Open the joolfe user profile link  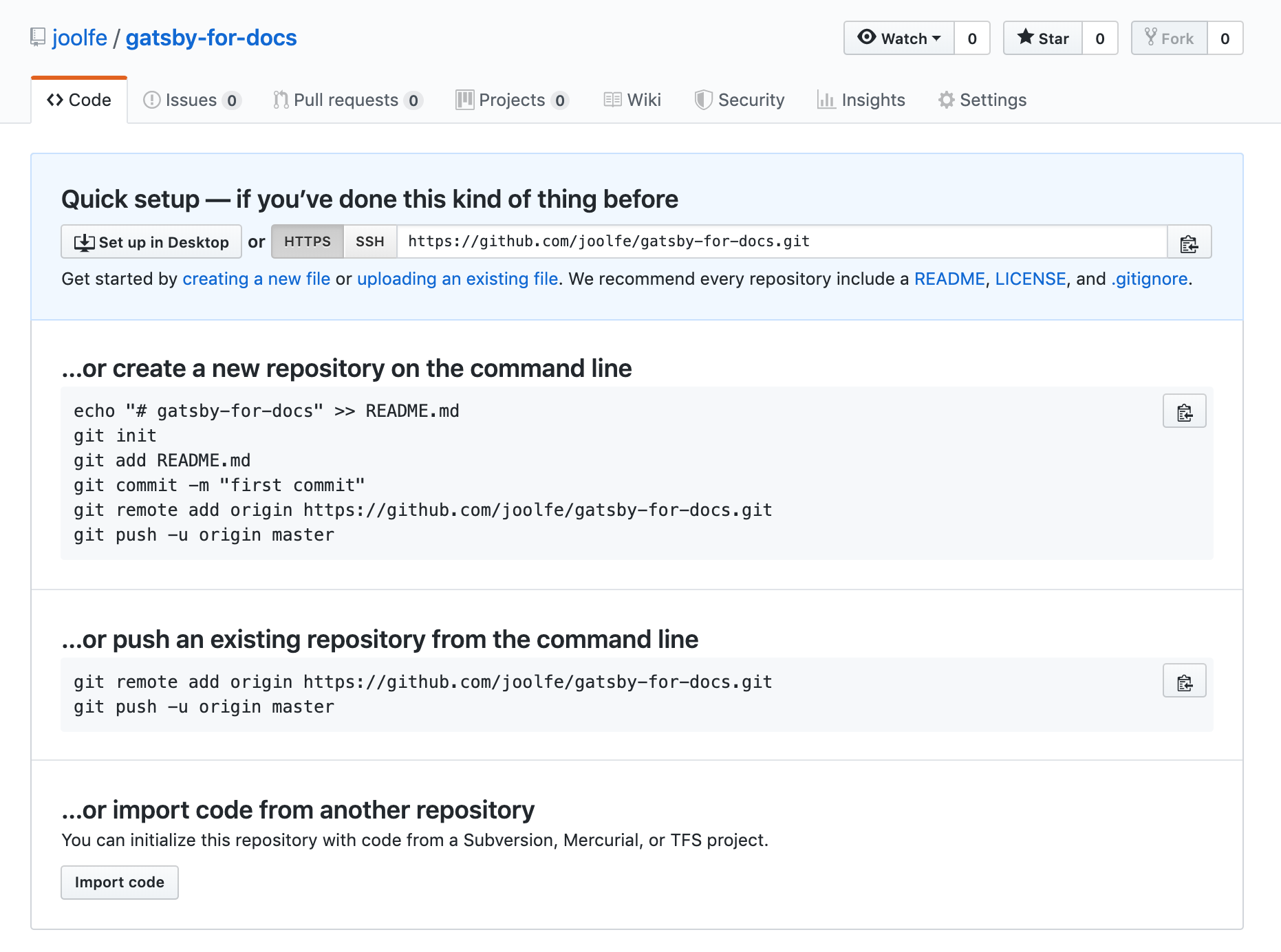coord(80,38)
